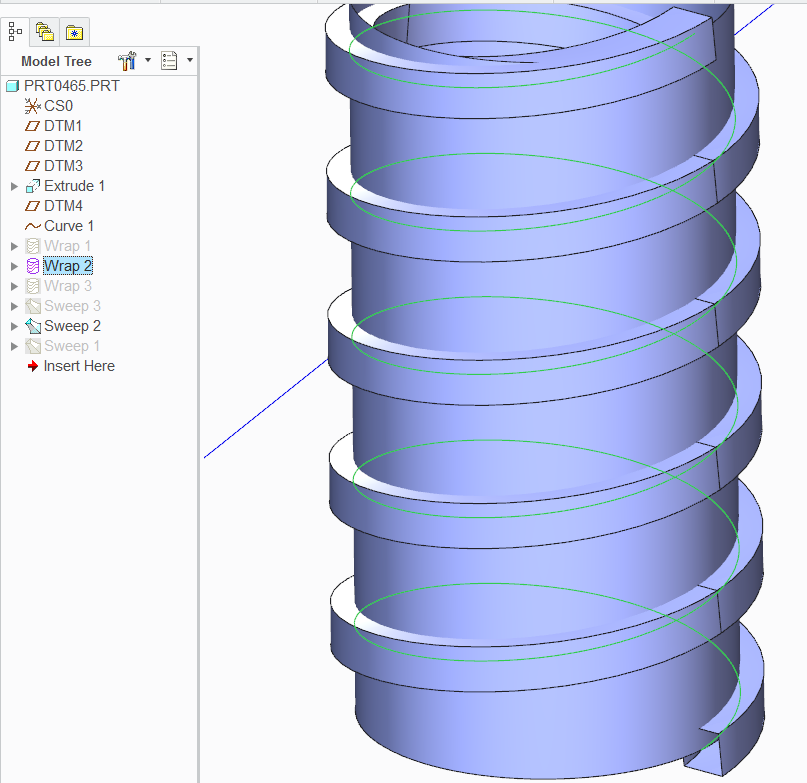Switch to the Favorites tab
Viewport: 807px width, 783px height.
click(x=75, y=33)
